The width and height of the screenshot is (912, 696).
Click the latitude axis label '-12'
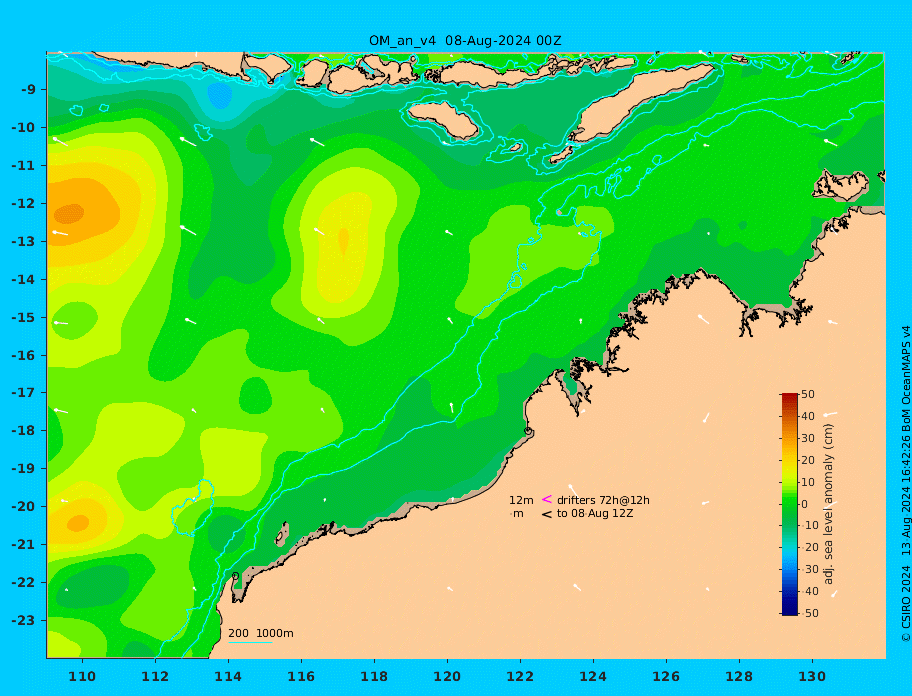click(23, 204)
